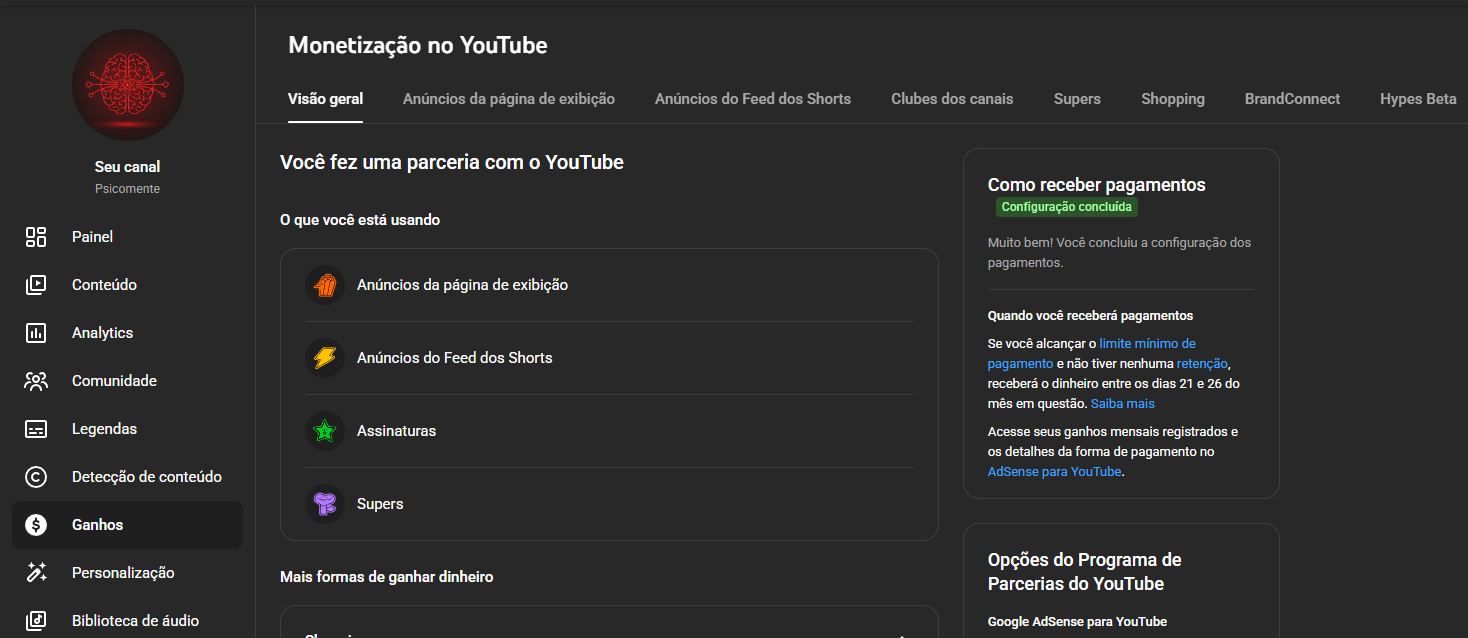Click the lightning icon for Shorts Feed ads
This screenshot has height=638, width=1468.
[325, 358]
